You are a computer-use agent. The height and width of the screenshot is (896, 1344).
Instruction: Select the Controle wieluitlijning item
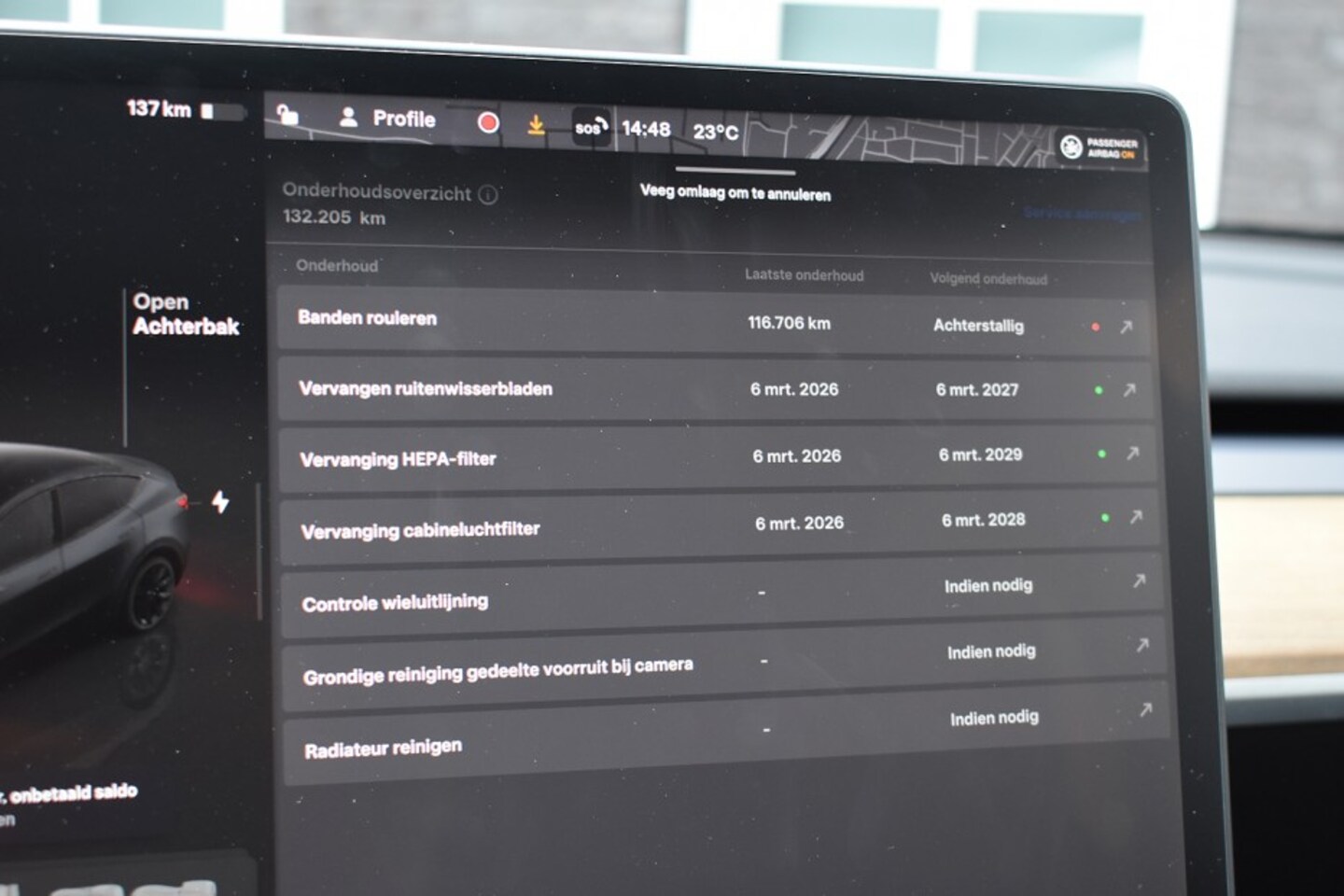721,595
